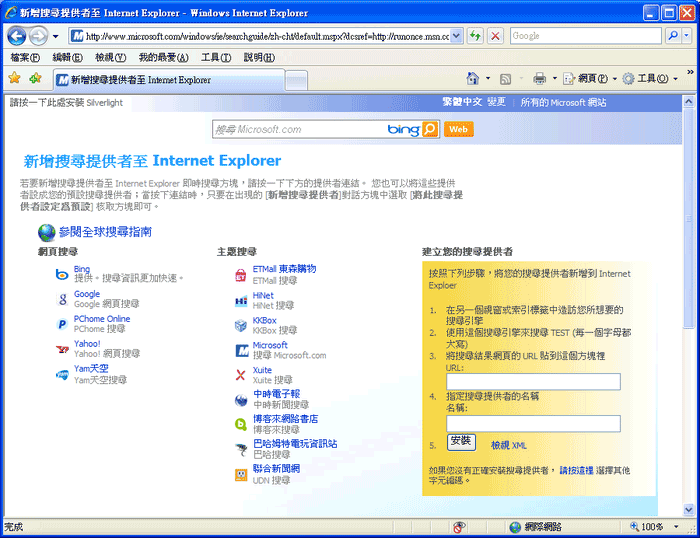Click the RSS feeds icon

tap(505, 79)
